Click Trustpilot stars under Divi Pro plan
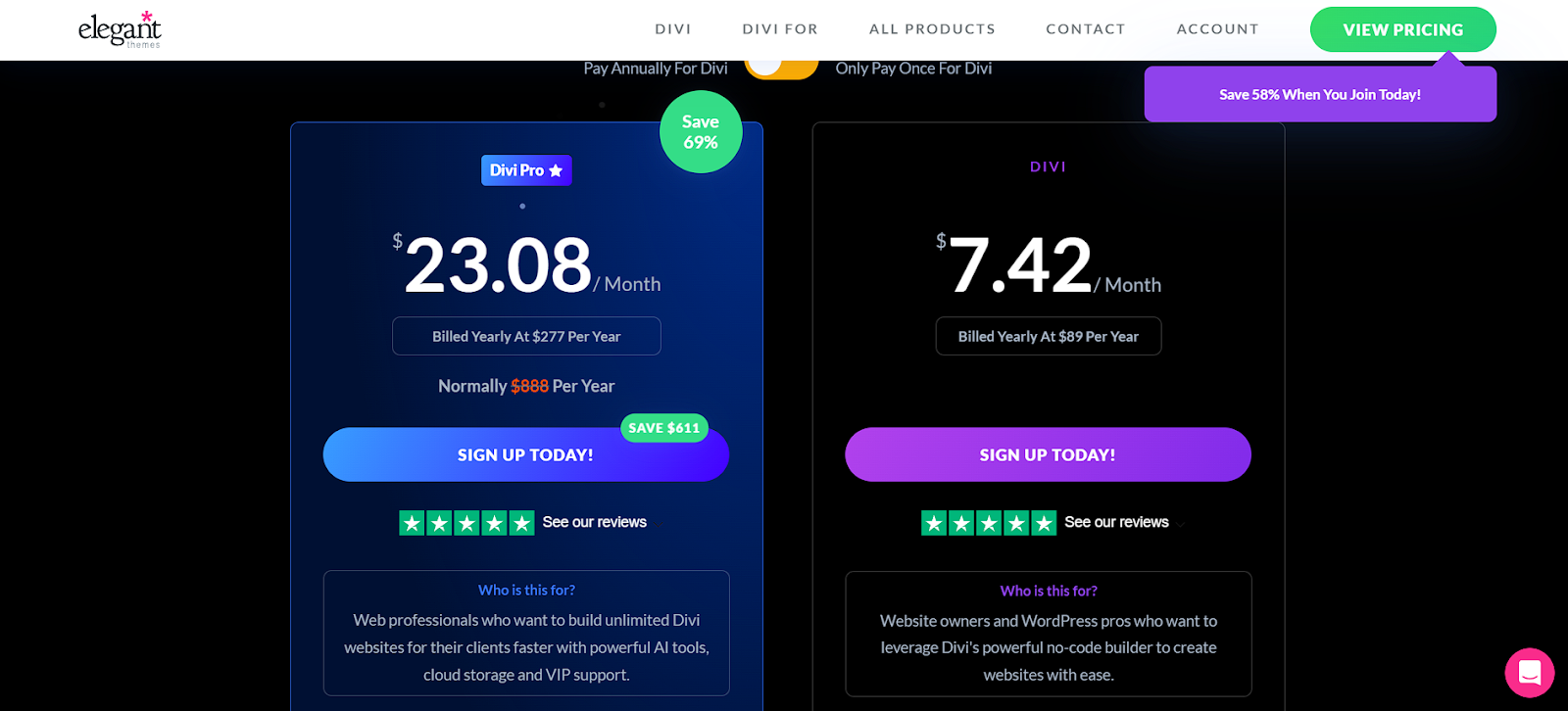 [466, 523]
